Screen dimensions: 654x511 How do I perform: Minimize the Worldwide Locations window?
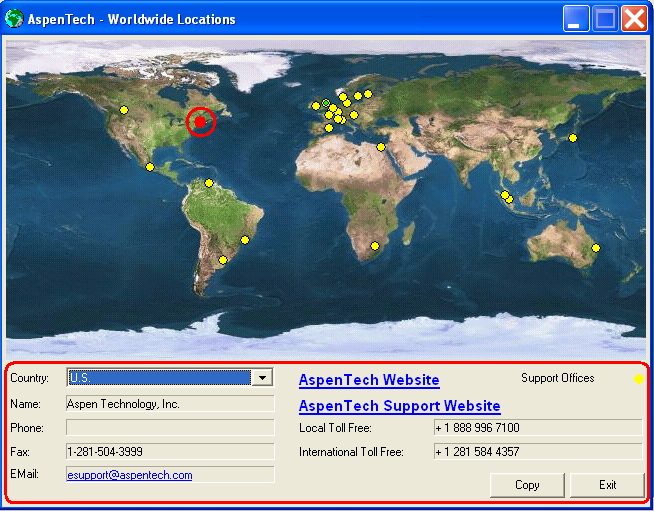[576, 19]
